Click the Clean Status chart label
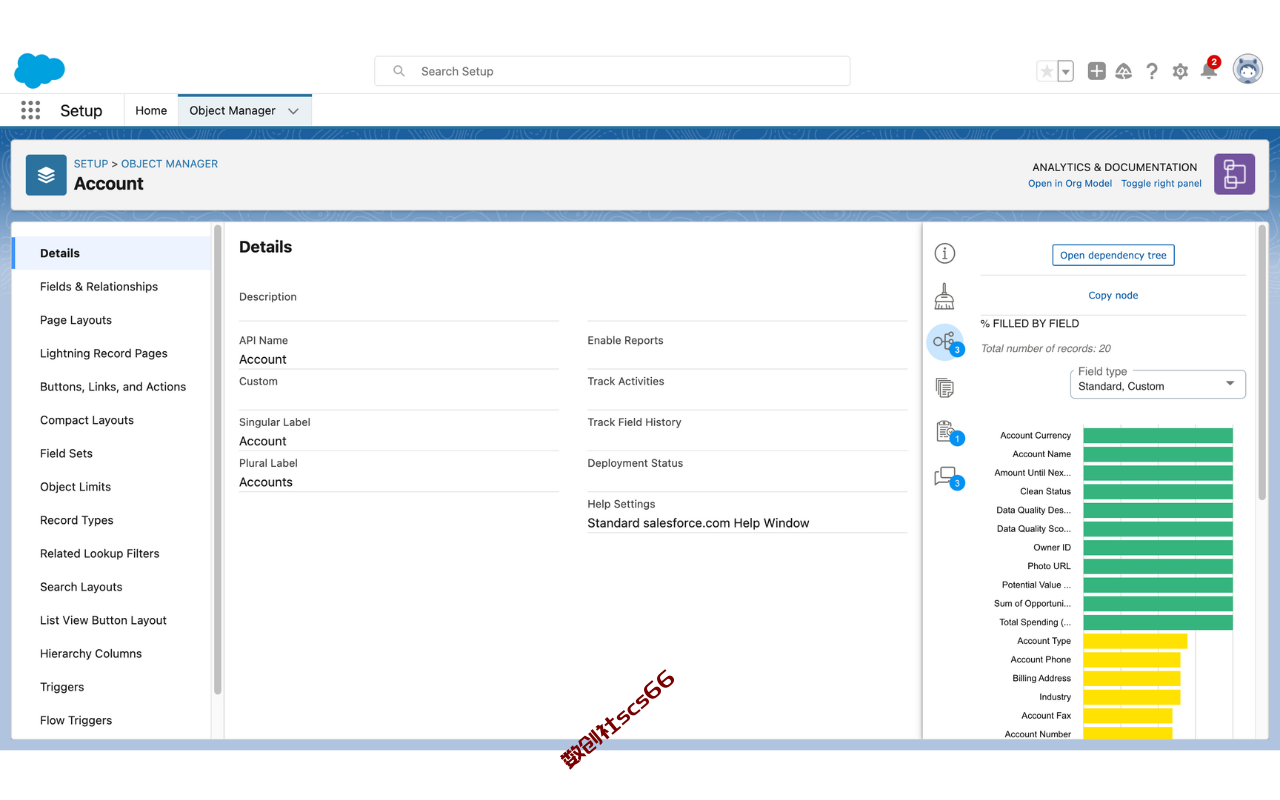1280x800 pixels. point(1045,492)
